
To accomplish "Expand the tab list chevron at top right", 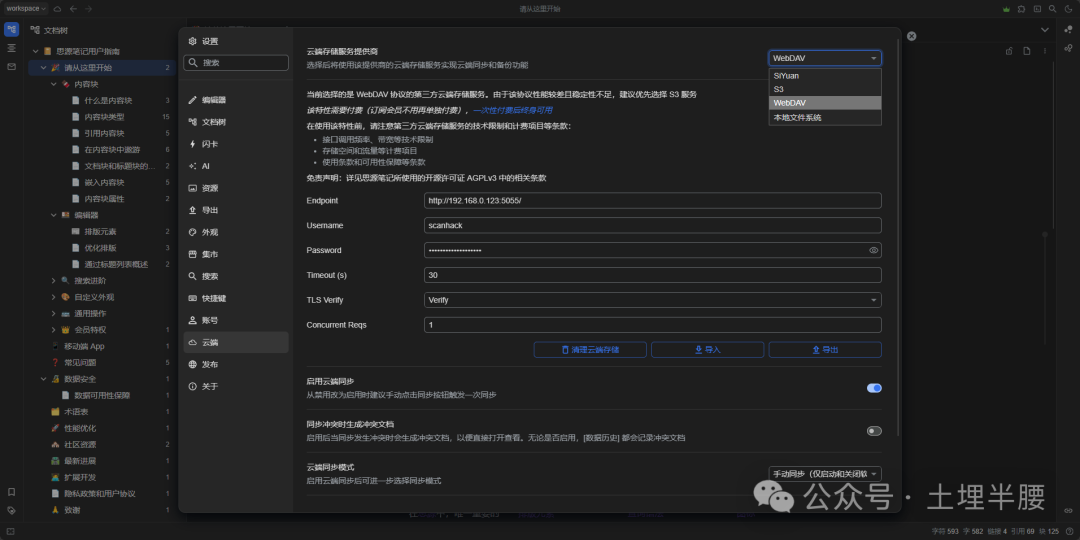I will 1045,30.
